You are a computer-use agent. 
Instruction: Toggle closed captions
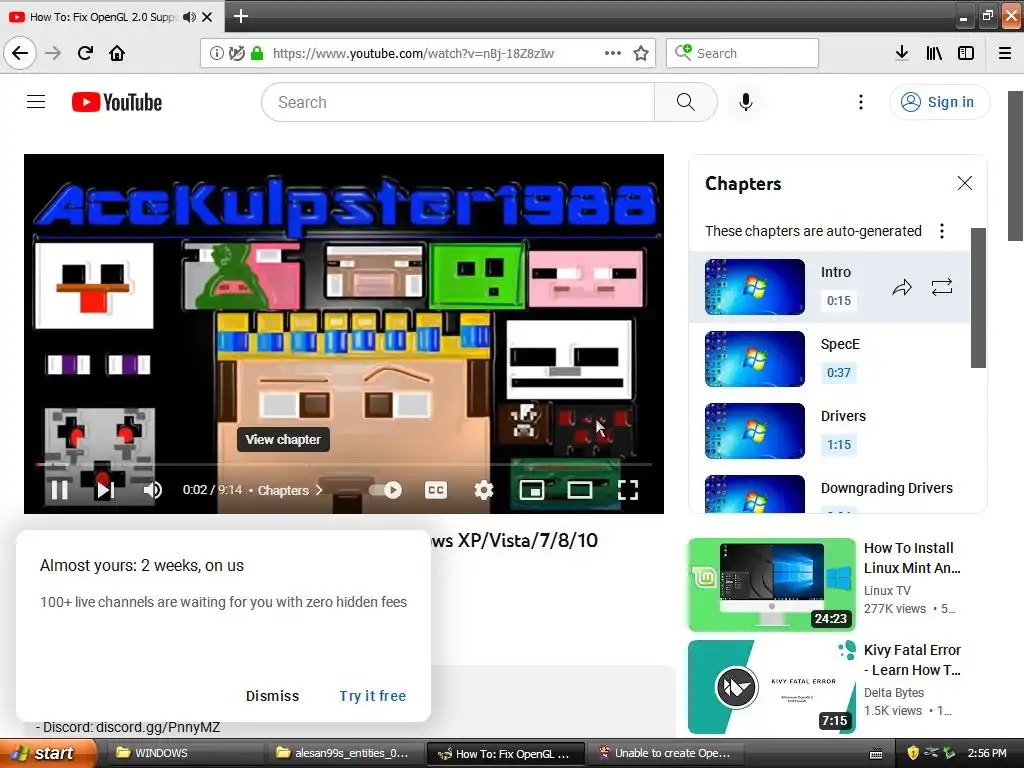click(x=436, y=490)
